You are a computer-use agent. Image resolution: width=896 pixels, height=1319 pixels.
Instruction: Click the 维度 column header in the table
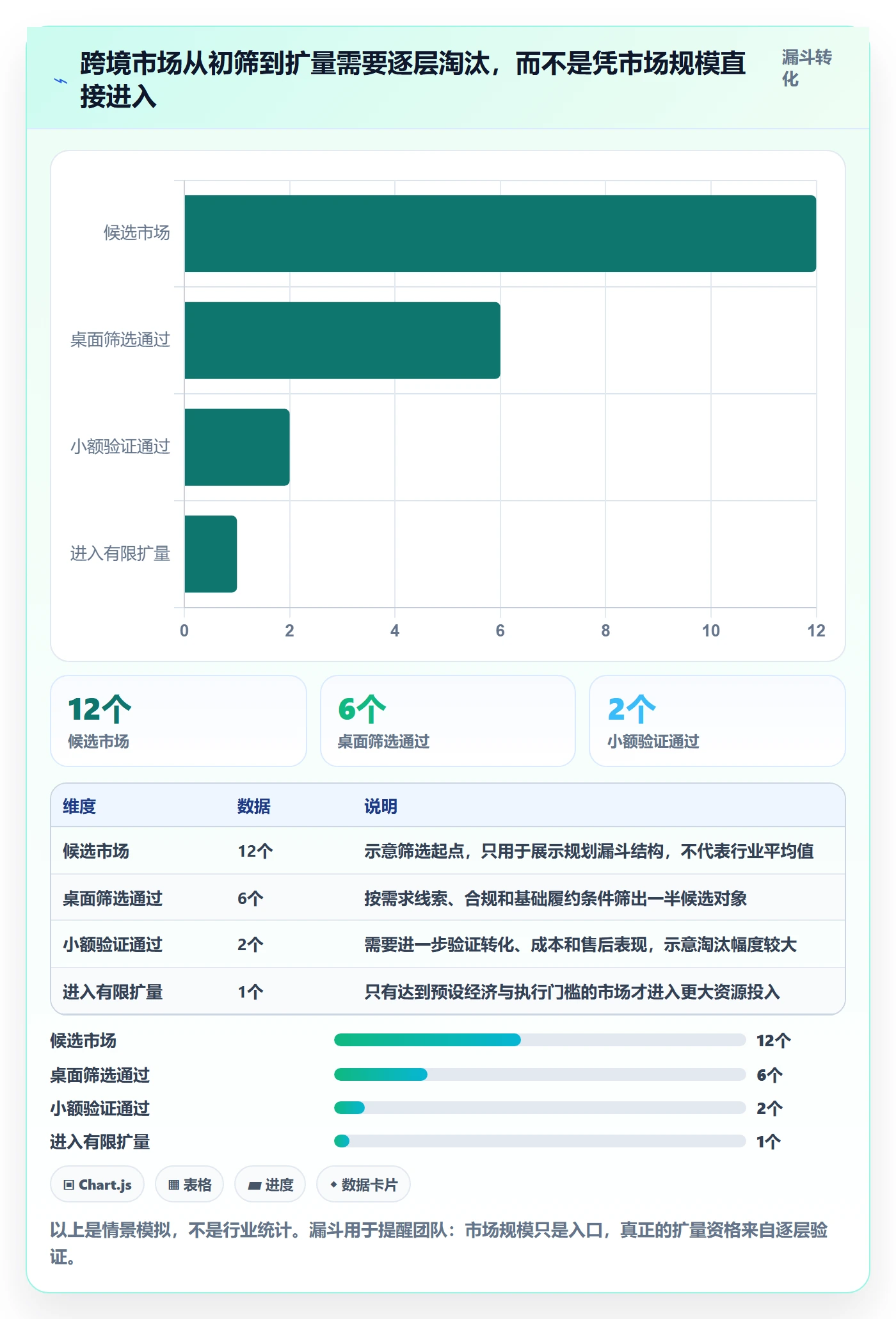[79, 806]
